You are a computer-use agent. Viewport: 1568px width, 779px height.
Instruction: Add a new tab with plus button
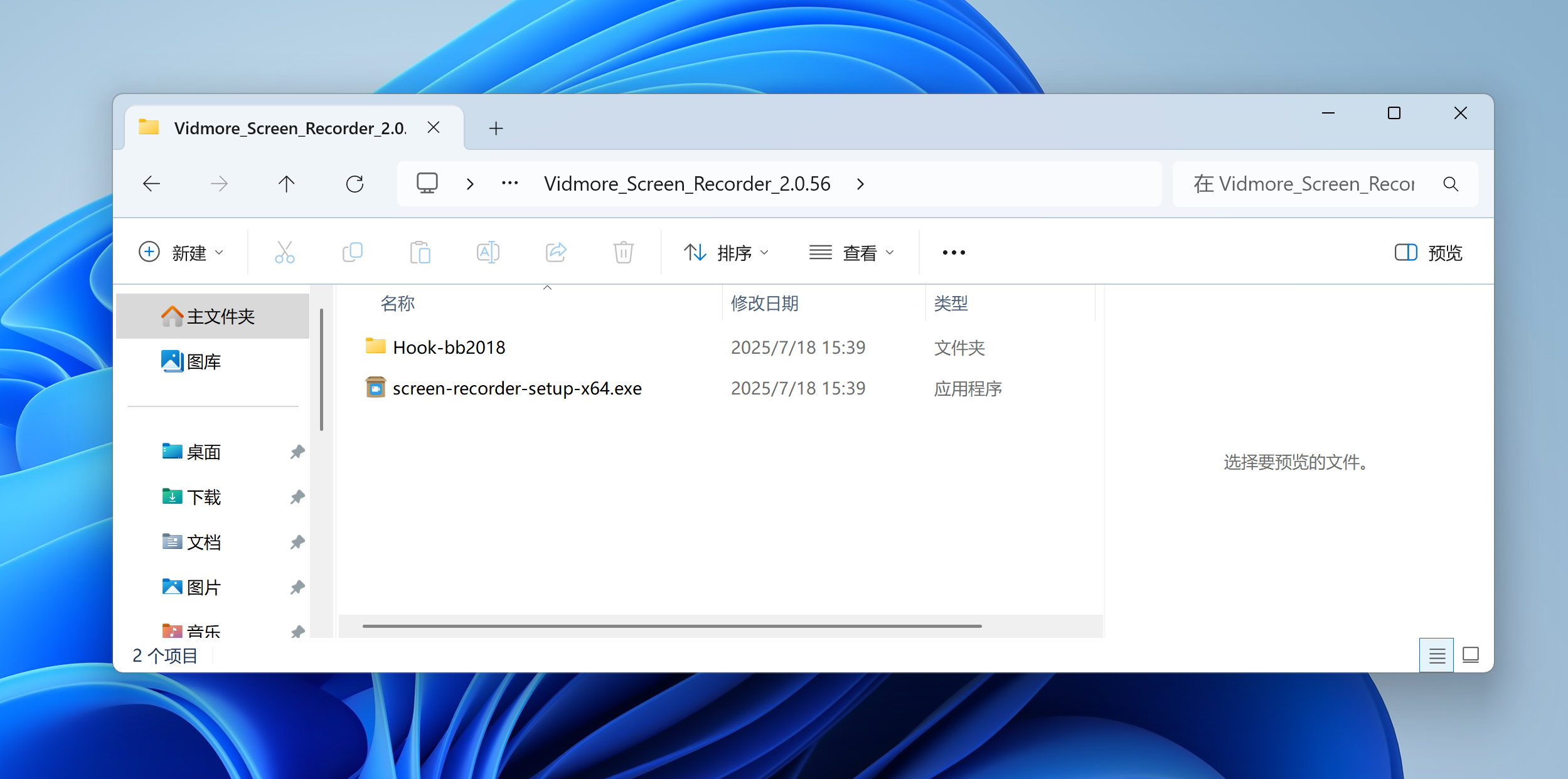pos(496,129)
